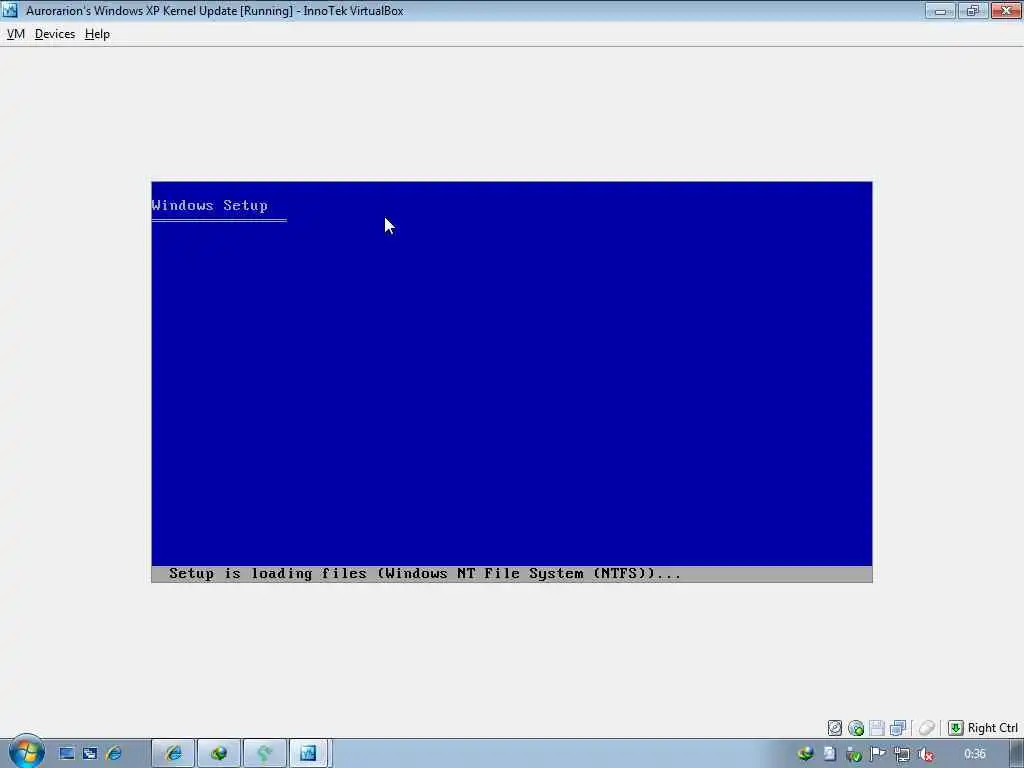Click the hard disk activity indicator

pos(835,728)
